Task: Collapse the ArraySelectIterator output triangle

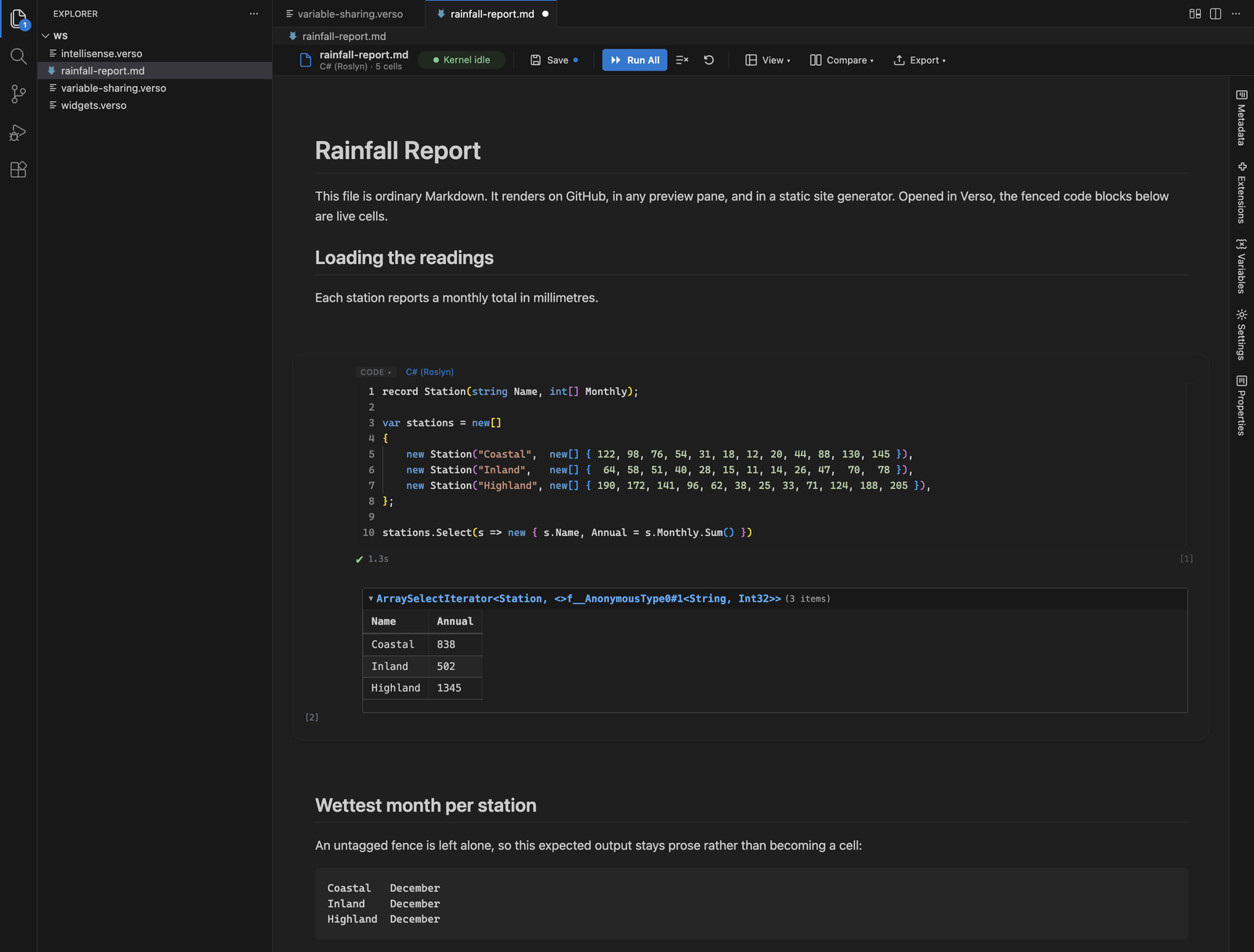Action: pos(371,599)
